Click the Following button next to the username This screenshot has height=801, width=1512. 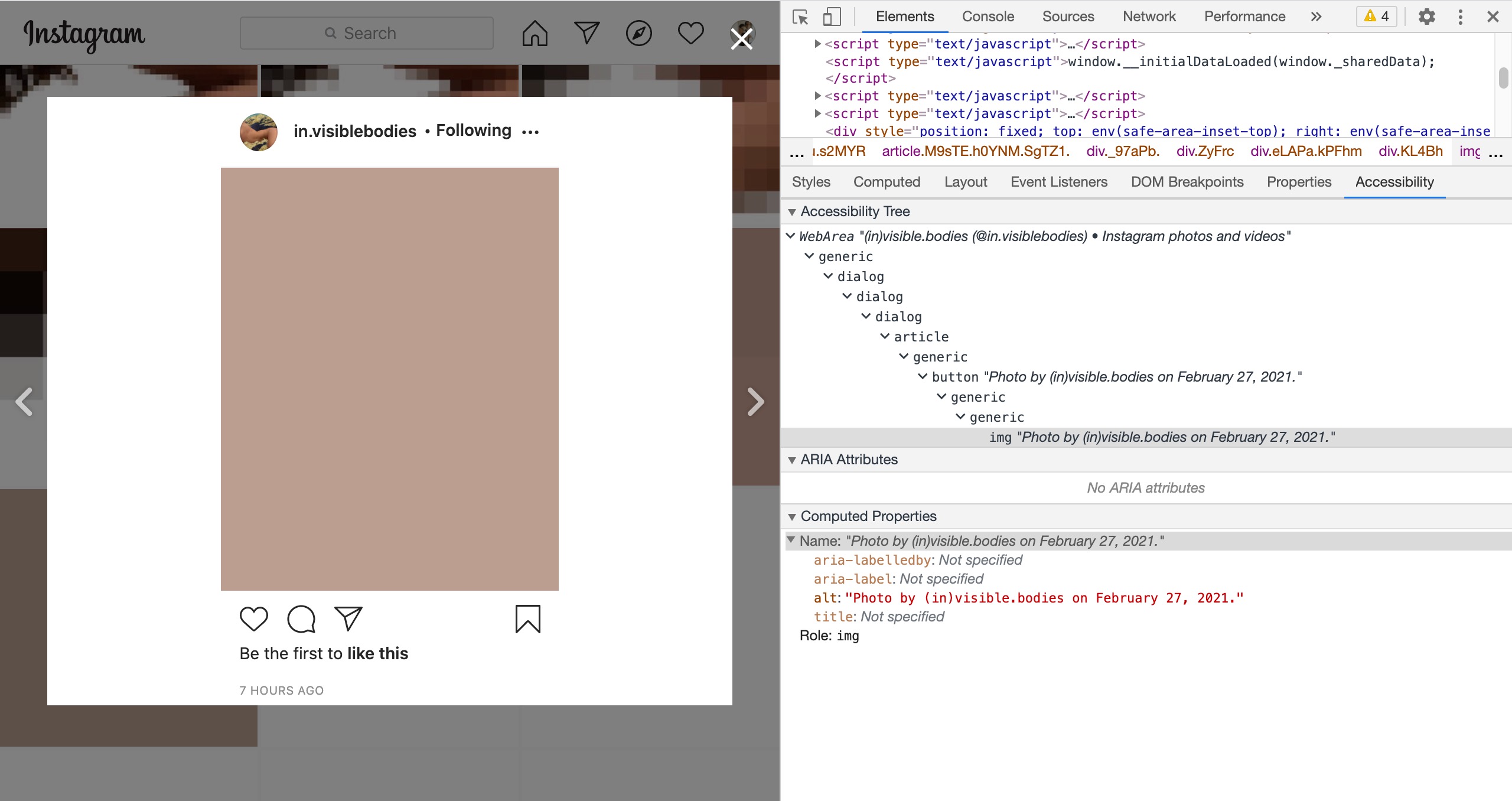474,131
